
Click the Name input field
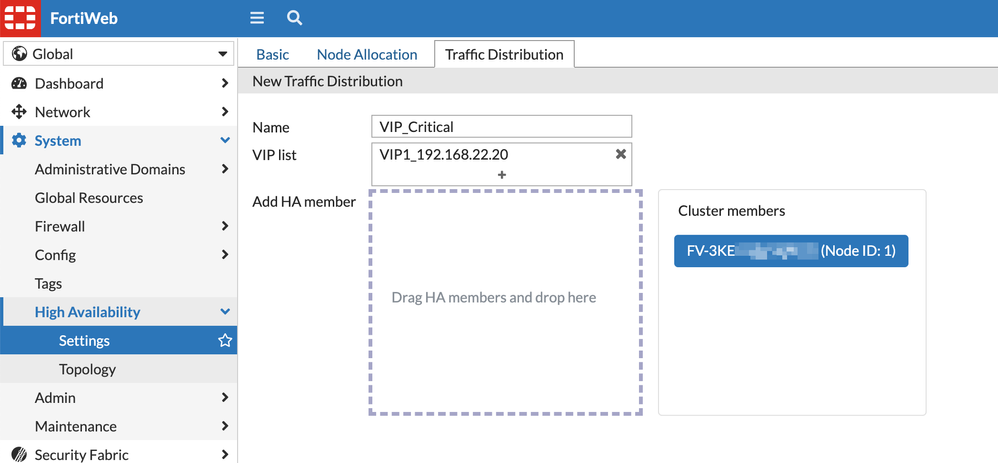[501, 127]
